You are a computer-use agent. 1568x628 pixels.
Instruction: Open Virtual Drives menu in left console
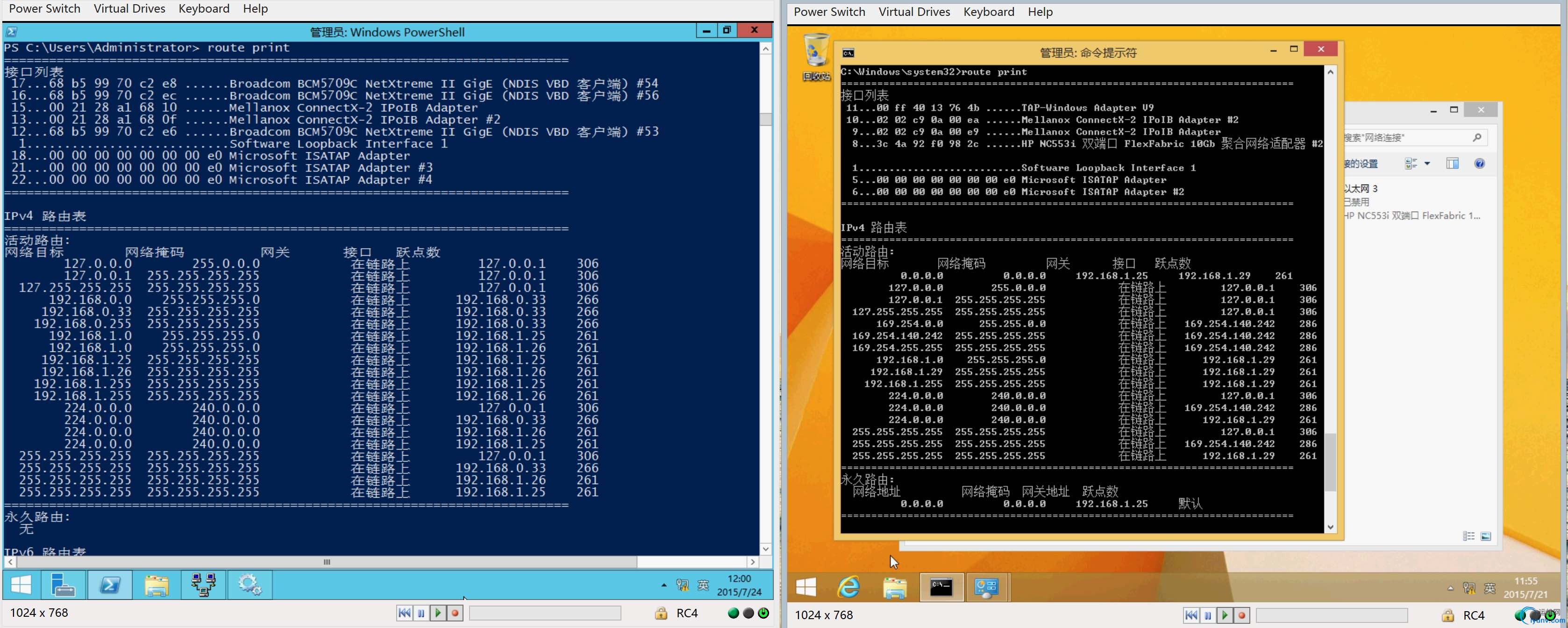click(129, 8)
